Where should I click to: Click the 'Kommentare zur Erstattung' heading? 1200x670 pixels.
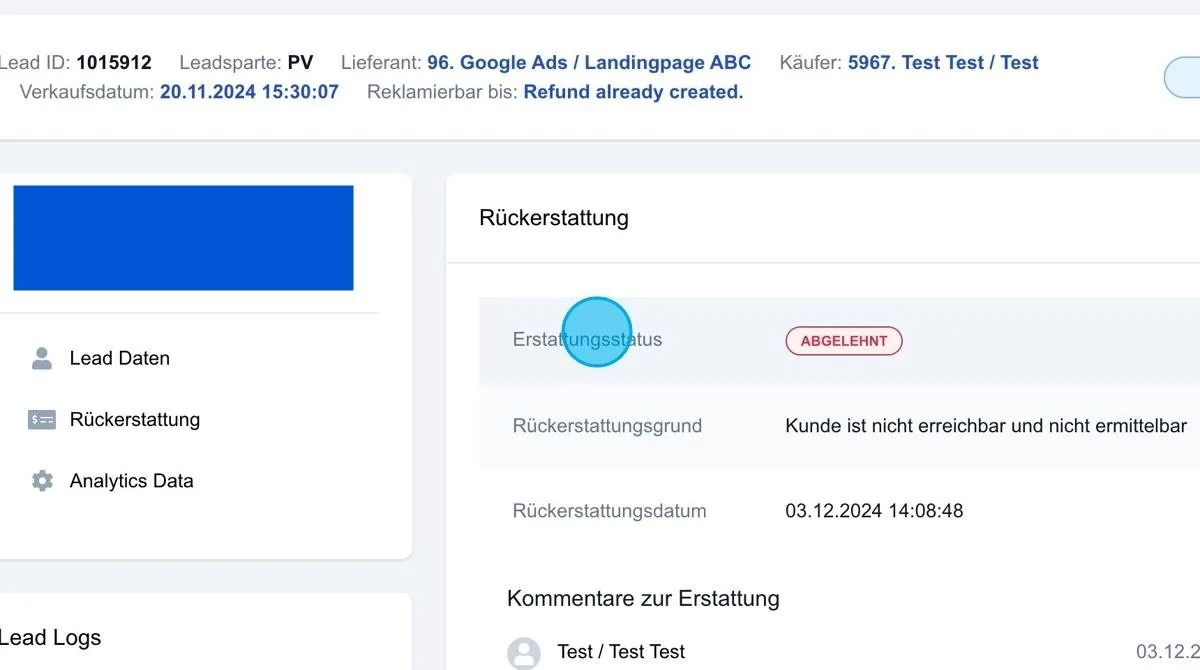[643, 599]
